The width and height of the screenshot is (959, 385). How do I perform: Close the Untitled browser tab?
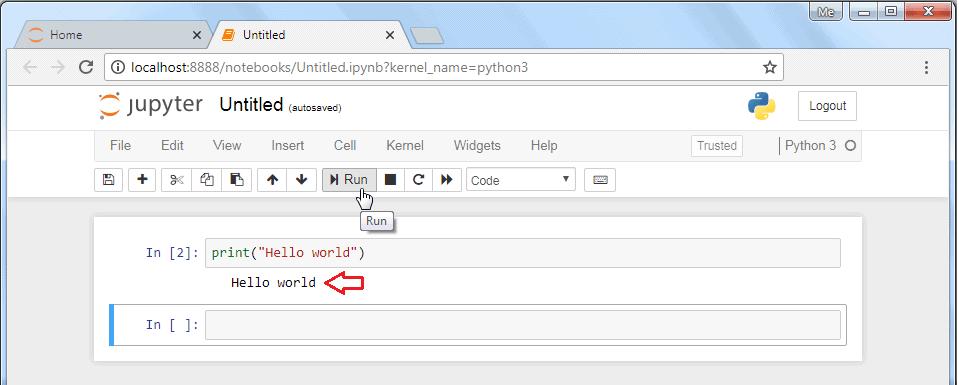(390, 36)
